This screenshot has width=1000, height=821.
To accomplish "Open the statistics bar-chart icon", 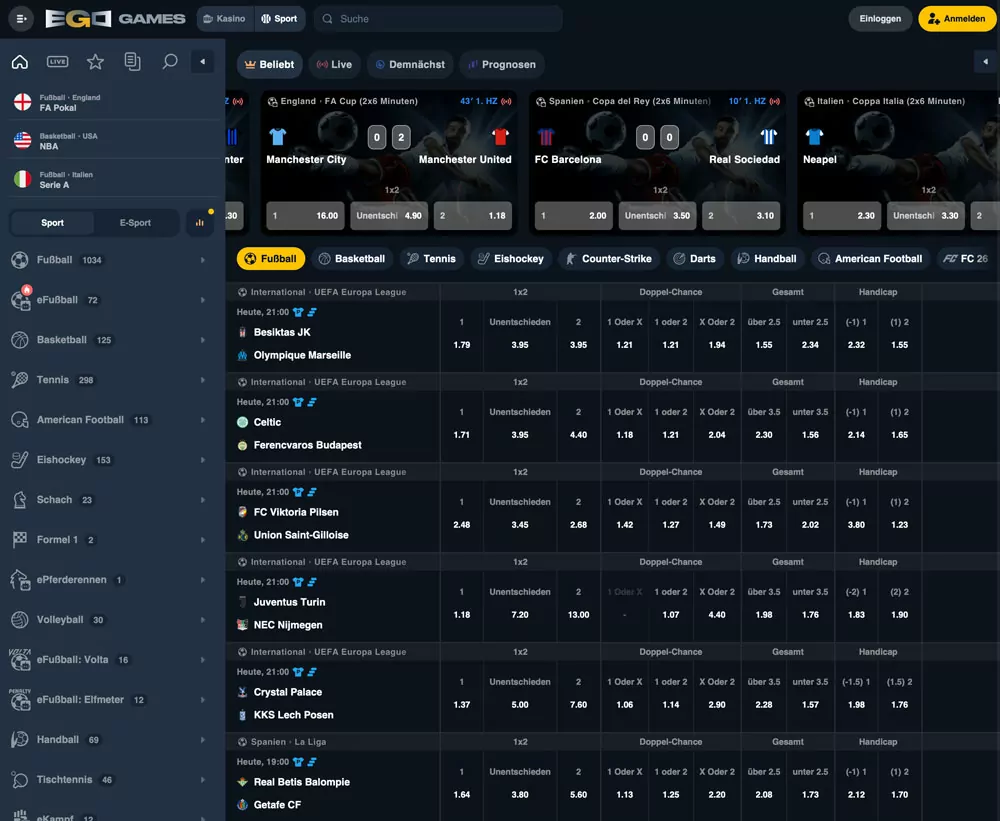I will pos(200,223).
